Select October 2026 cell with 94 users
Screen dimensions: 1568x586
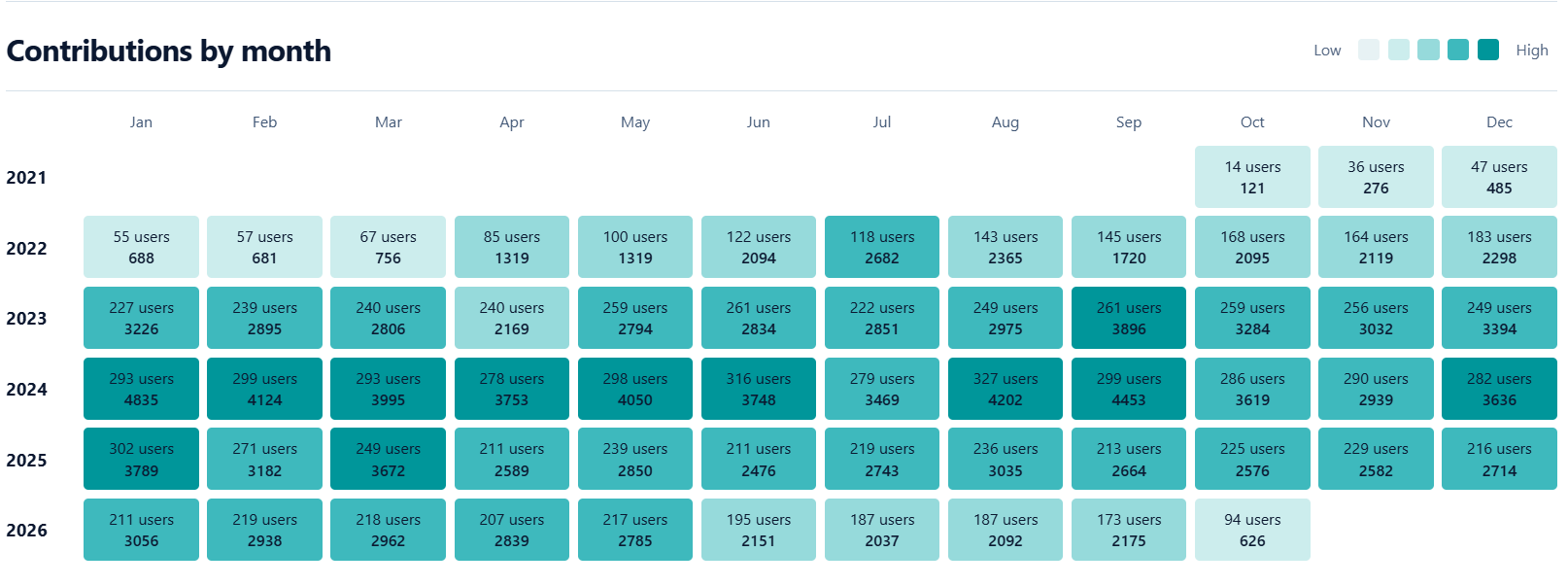pos(1252,530)
